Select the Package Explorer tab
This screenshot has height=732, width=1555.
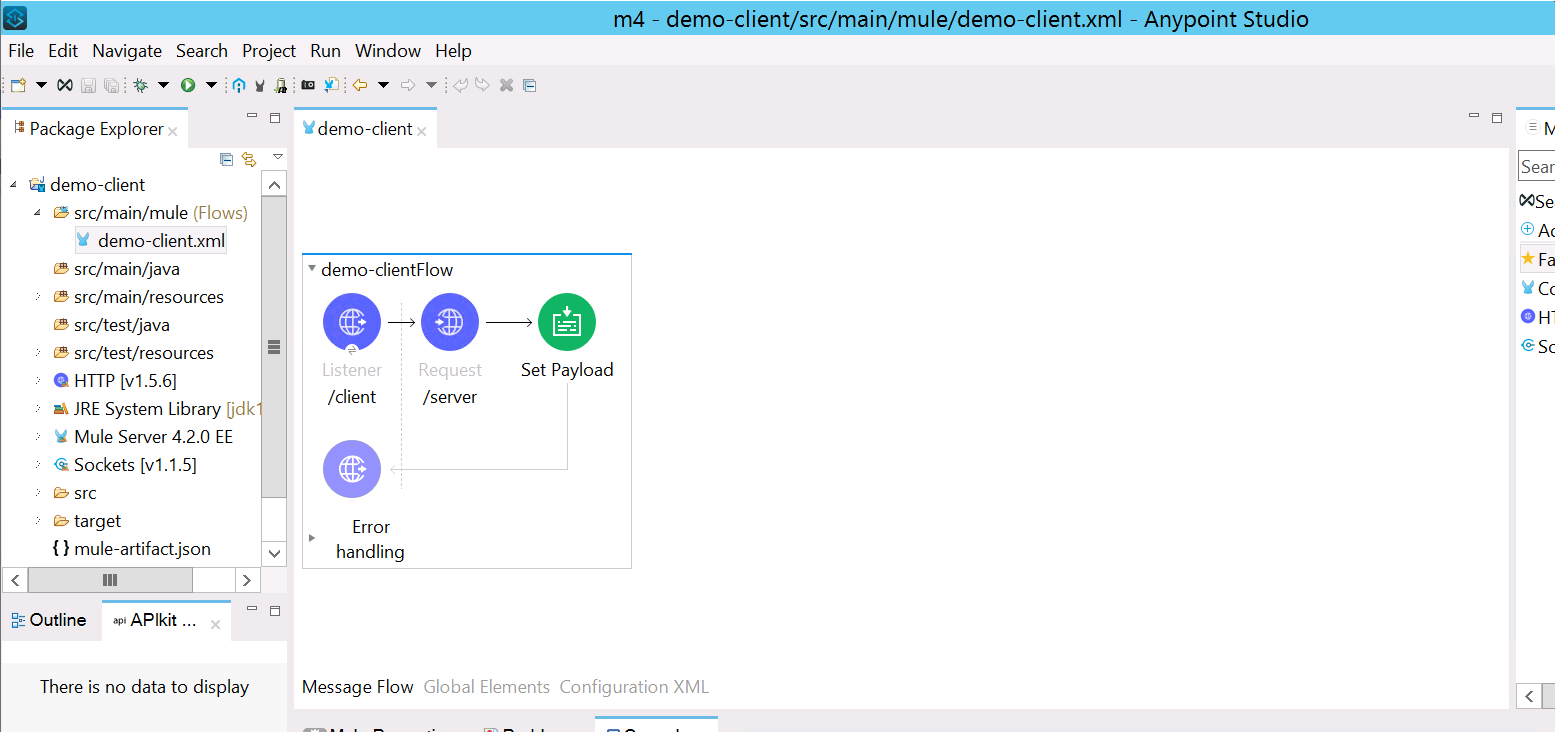tap(96, 129)
